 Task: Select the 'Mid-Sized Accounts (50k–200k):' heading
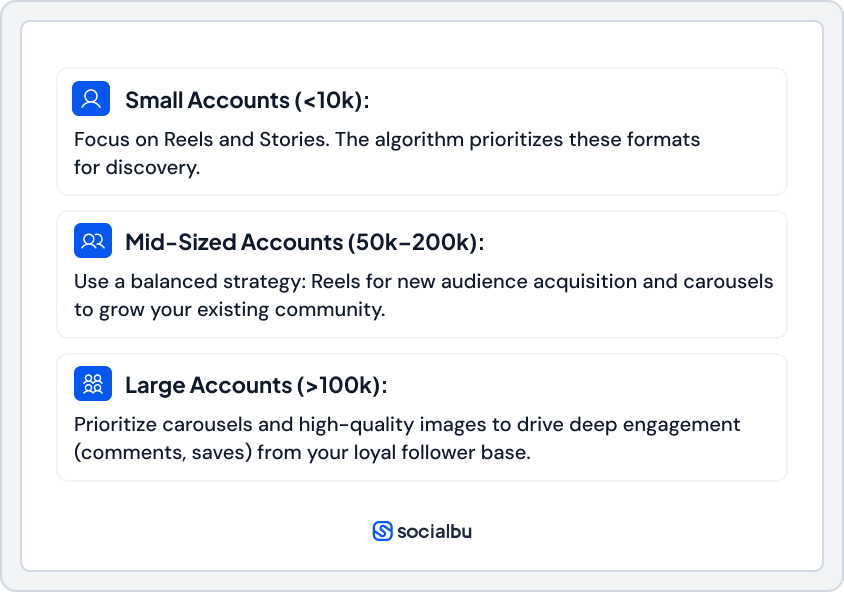[304, 242]
